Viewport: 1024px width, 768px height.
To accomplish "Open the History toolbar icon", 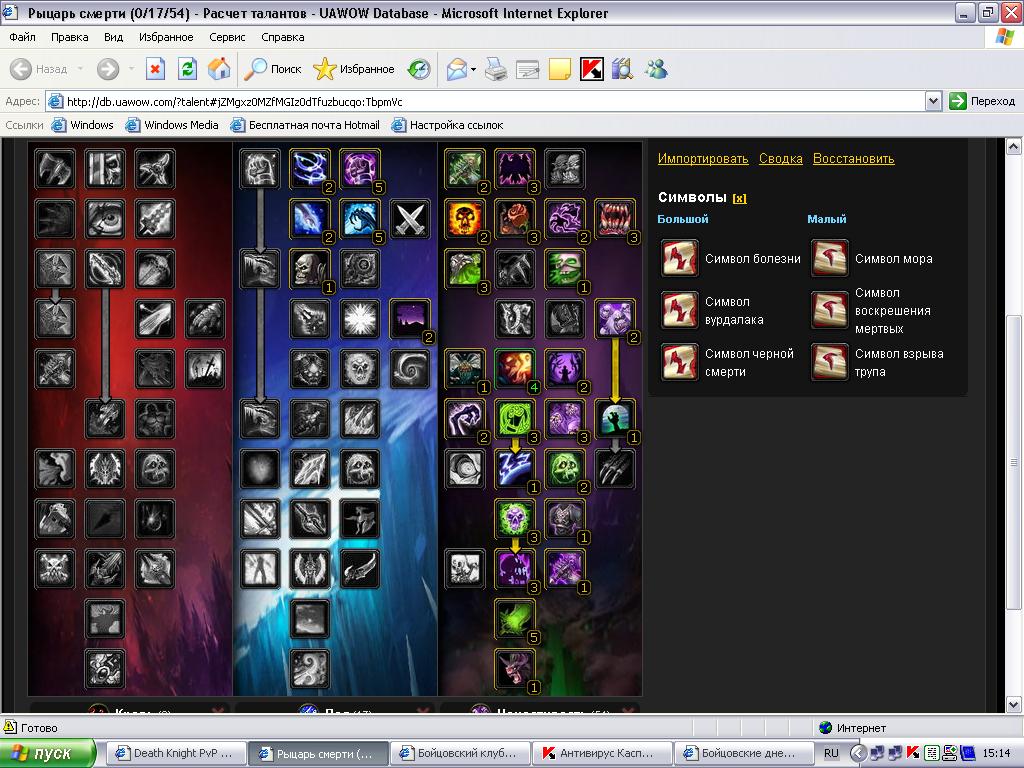I will click(x=419, y=69).
